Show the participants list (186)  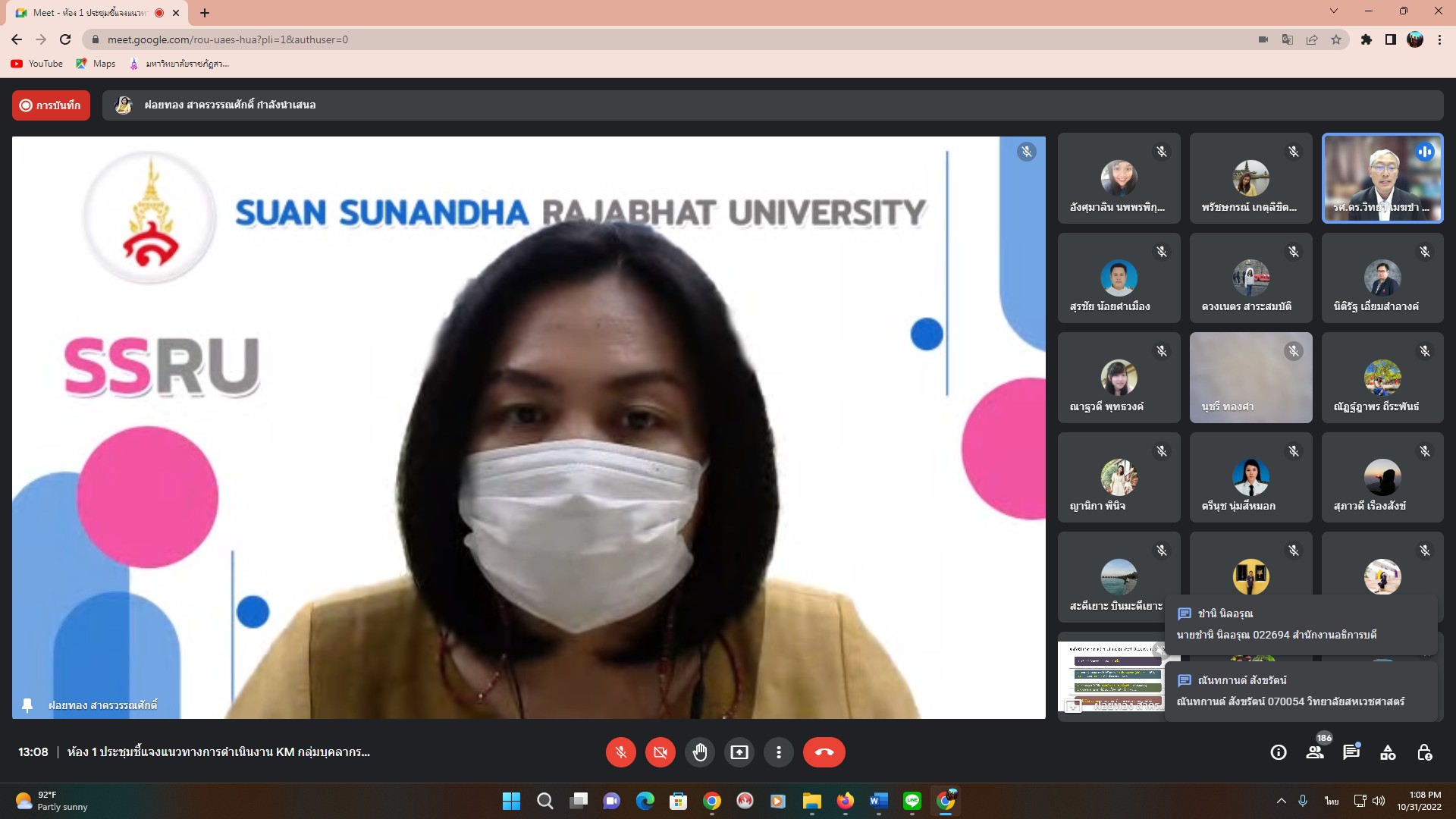[1315, 752]
